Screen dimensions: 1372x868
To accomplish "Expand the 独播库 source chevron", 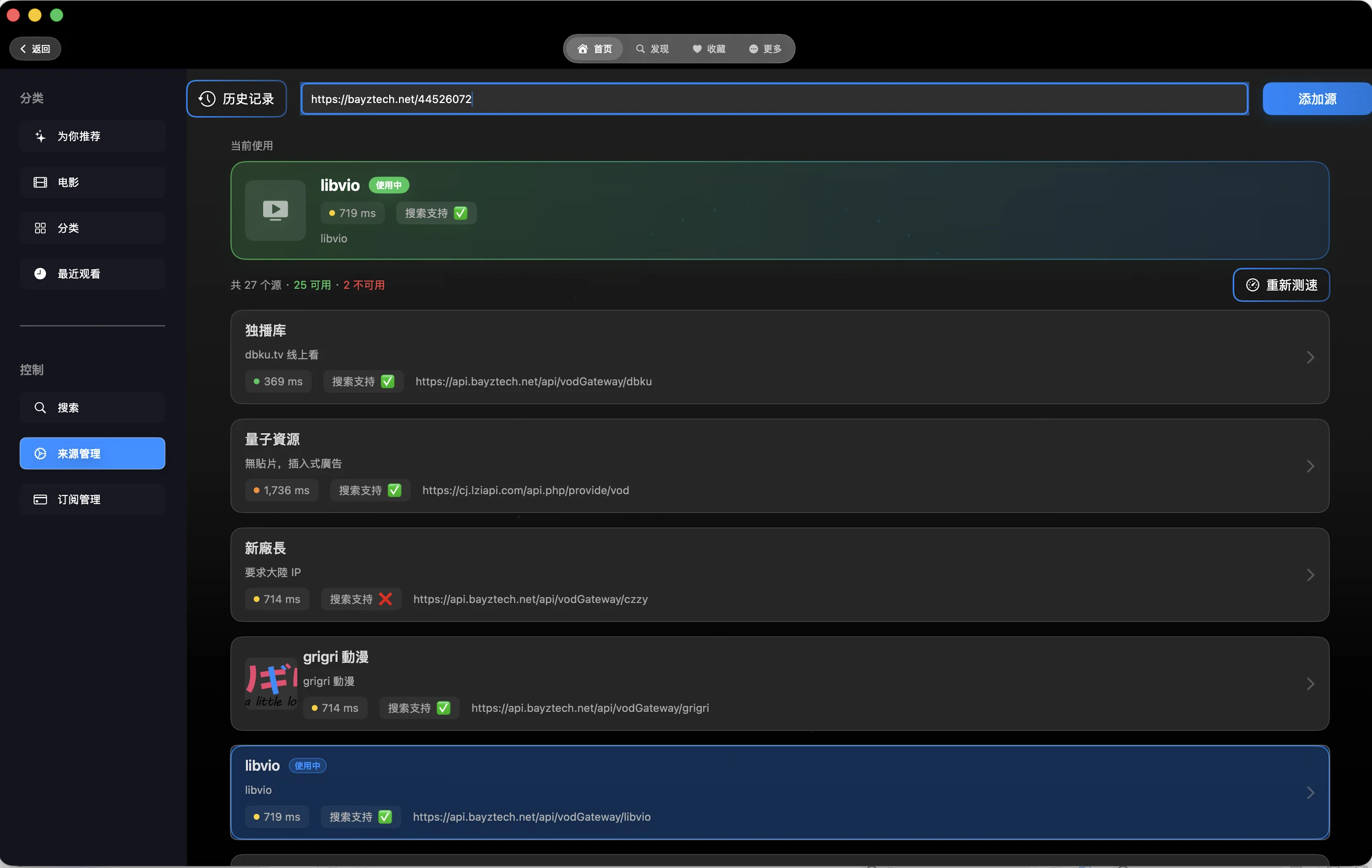I will point(1310,358).
